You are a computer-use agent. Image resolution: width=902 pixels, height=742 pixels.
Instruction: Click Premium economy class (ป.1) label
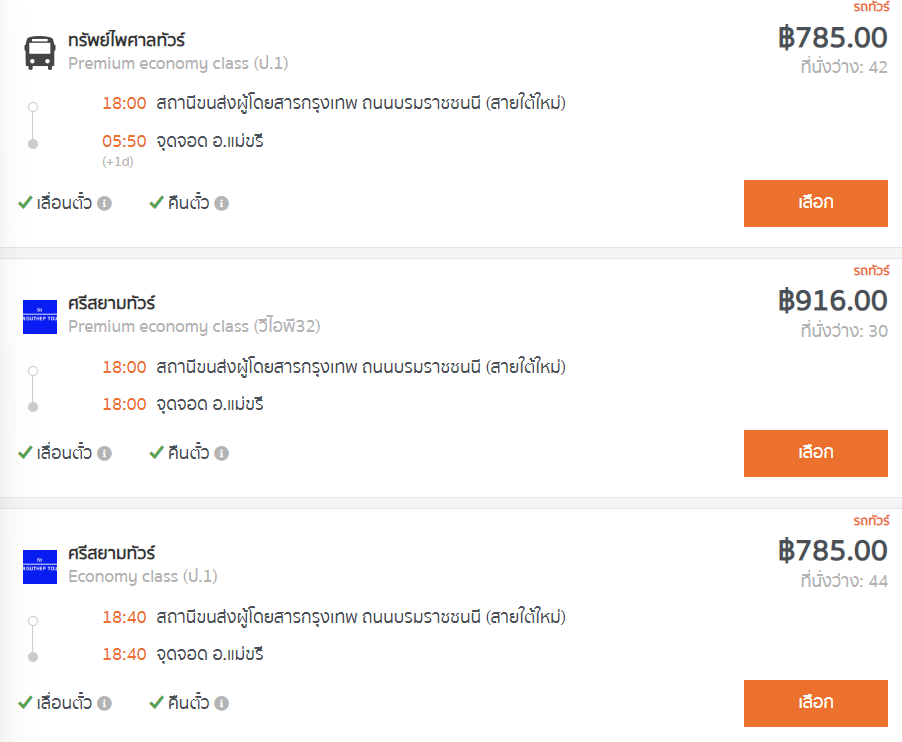(178, 63)
